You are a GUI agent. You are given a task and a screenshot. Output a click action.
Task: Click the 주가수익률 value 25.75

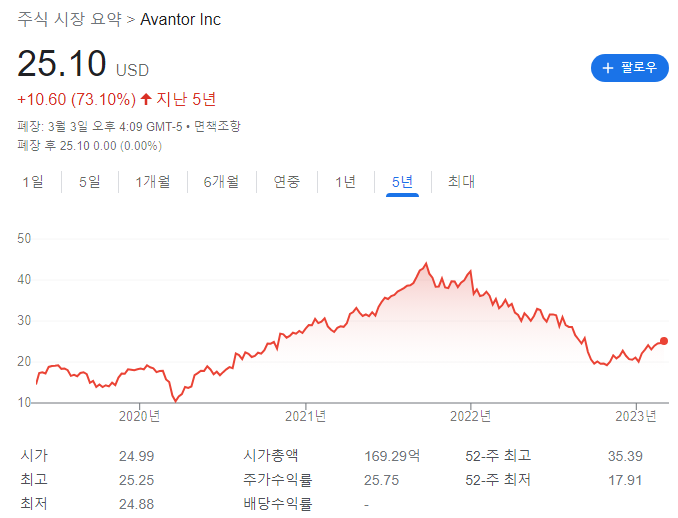381,480
